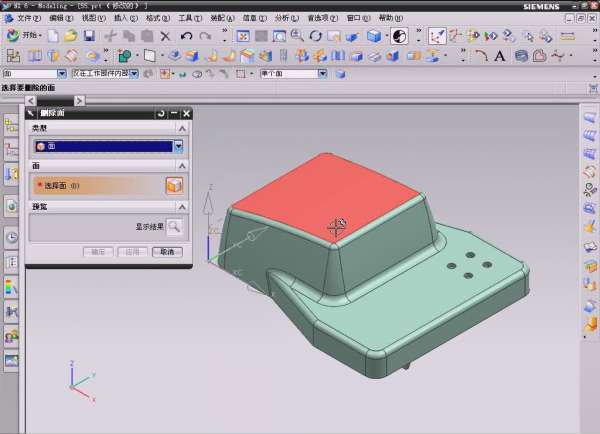600x434 pixels.
Task: Click the Delete (X) toolbar icon
Action: pos(166,36)
